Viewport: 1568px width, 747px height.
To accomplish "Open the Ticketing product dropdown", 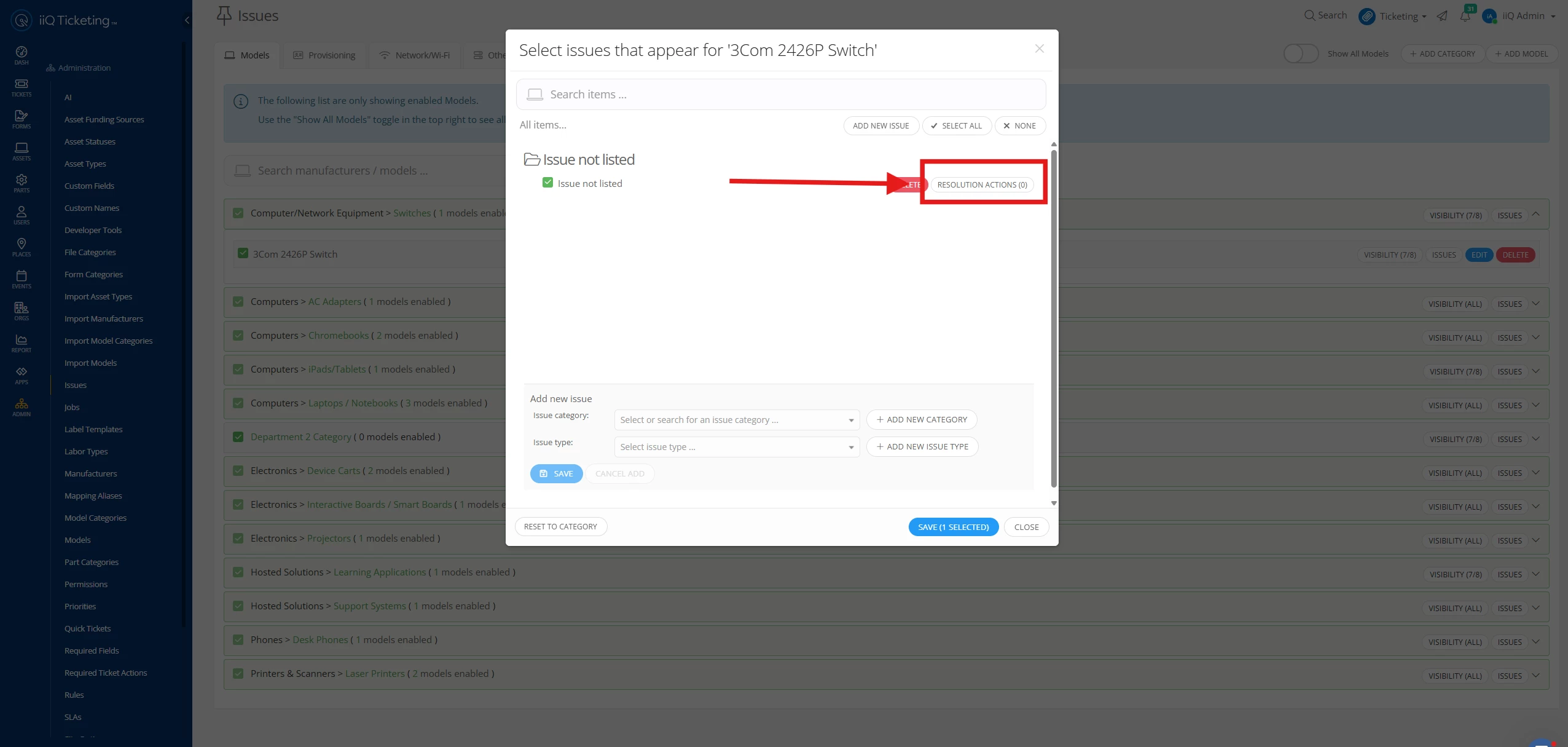I will click(1403, 17).
